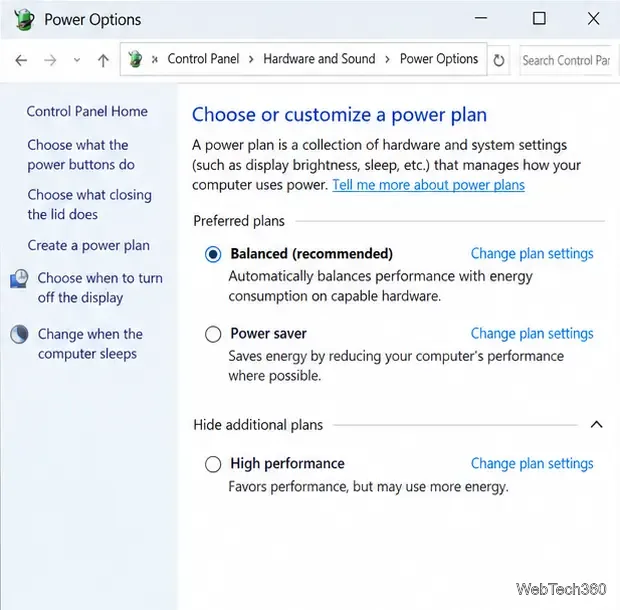Go up one level with the up arrow
The width and height of the screenshot is (620, 610).
103,60
